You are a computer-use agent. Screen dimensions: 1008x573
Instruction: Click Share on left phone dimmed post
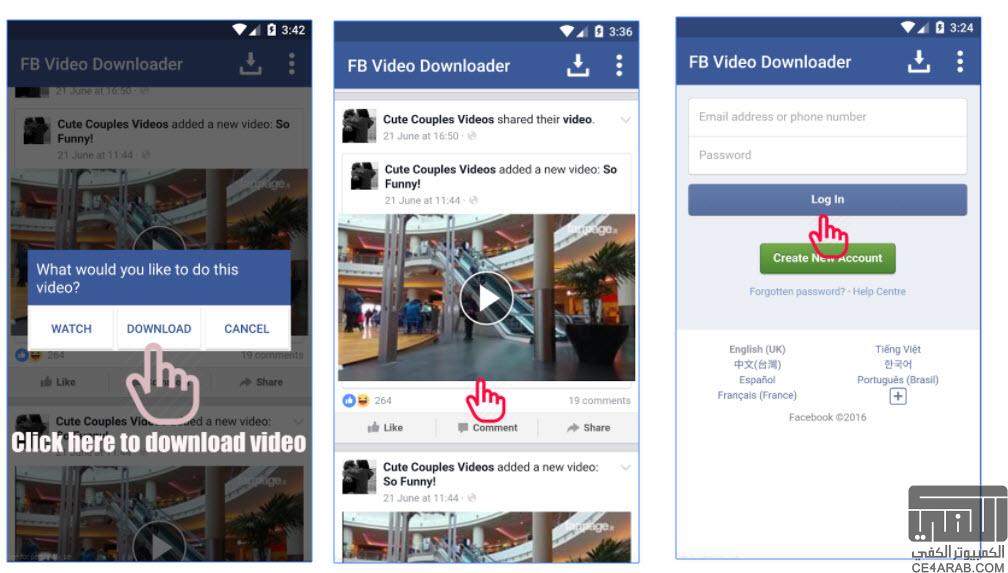261,382
